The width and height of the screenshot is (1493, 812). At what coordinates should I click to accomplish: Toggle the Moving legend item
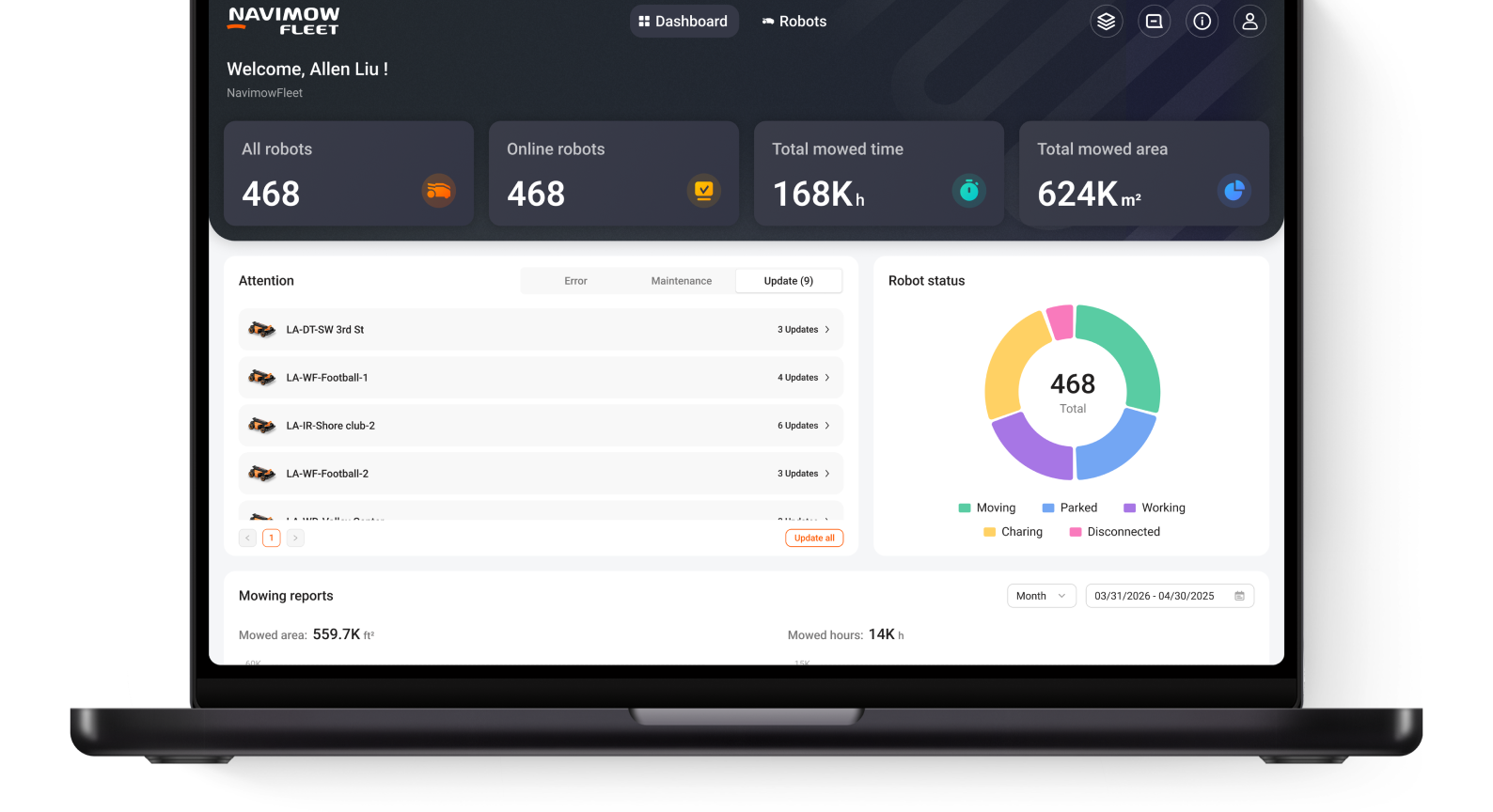click(986, 507)
